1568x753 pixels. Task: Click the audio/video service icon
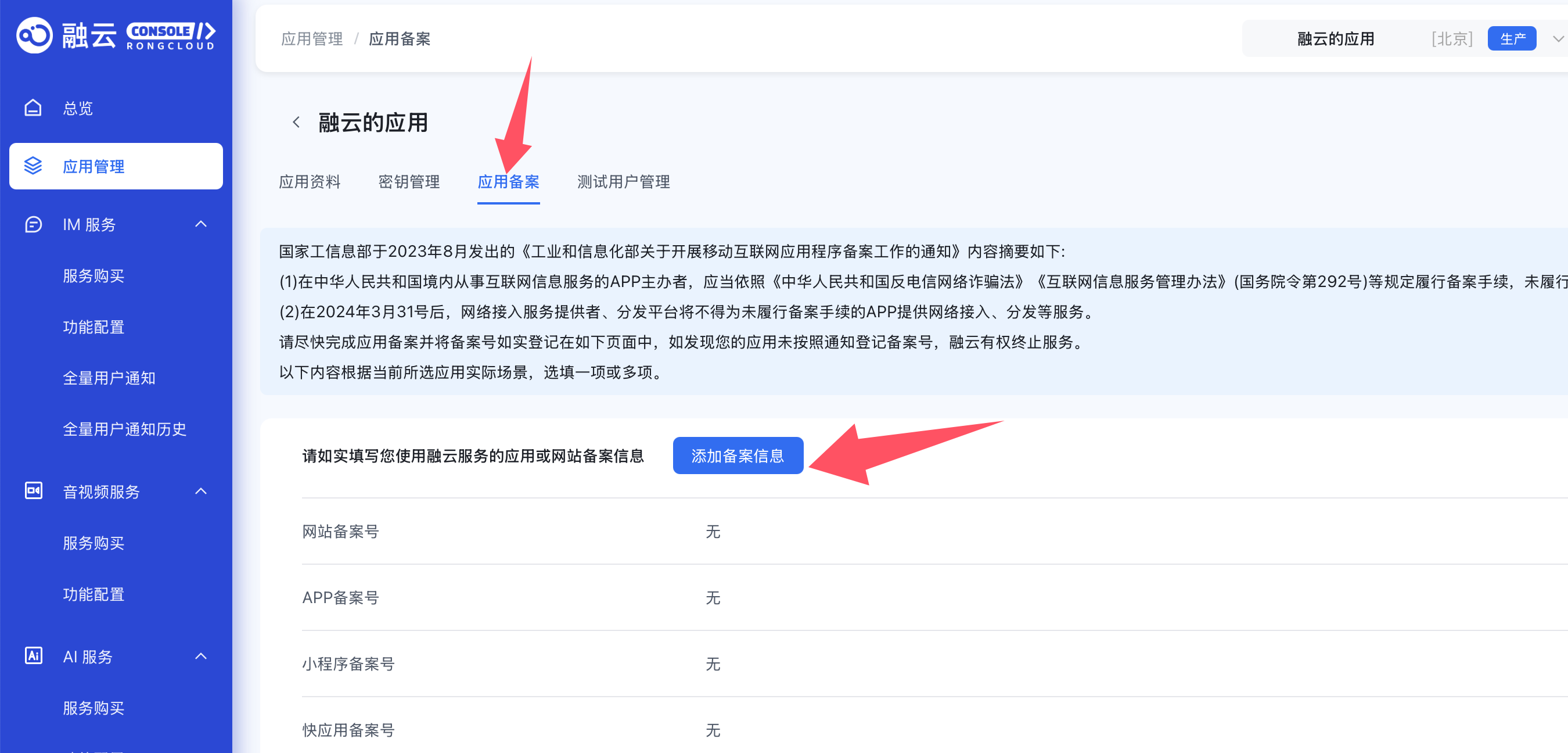(33, 491)
